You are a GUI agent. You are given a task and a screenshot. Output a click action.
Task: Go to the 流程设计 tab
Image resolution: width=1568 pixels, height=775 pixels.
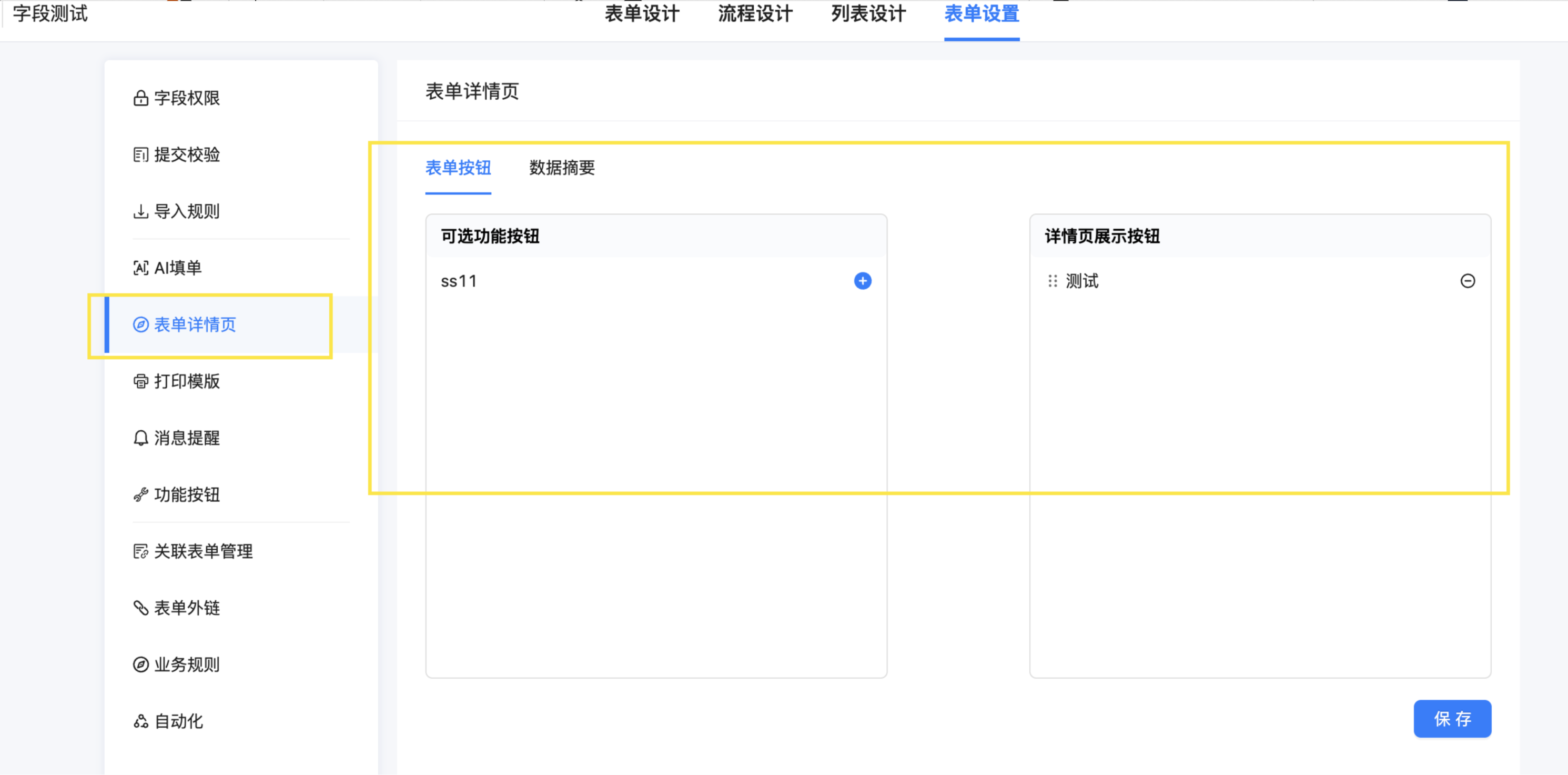[x=755, y=13]
